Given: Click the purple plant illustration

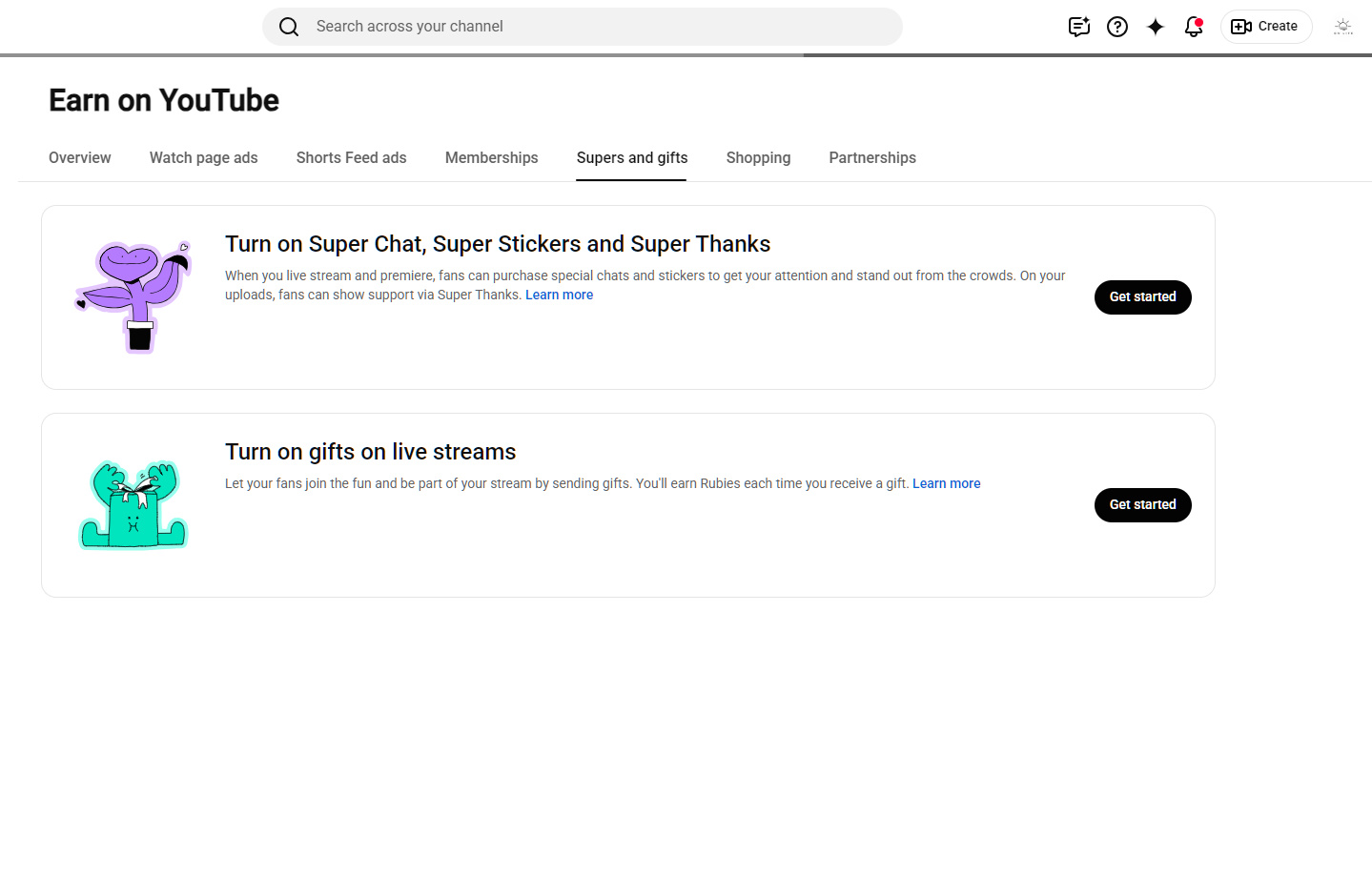Looking at the screenshot, I should tap(133, 297).
